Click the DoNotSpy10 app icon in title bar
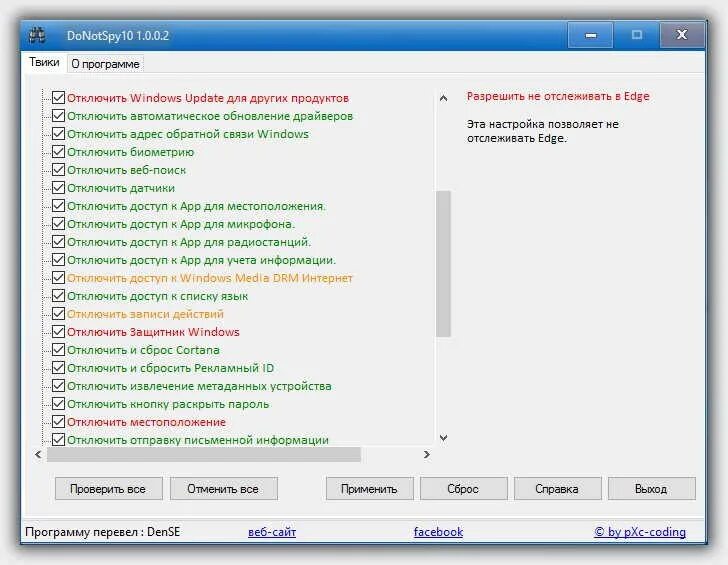The height and width of the screenshot is (565, 728). coord(37,35)
